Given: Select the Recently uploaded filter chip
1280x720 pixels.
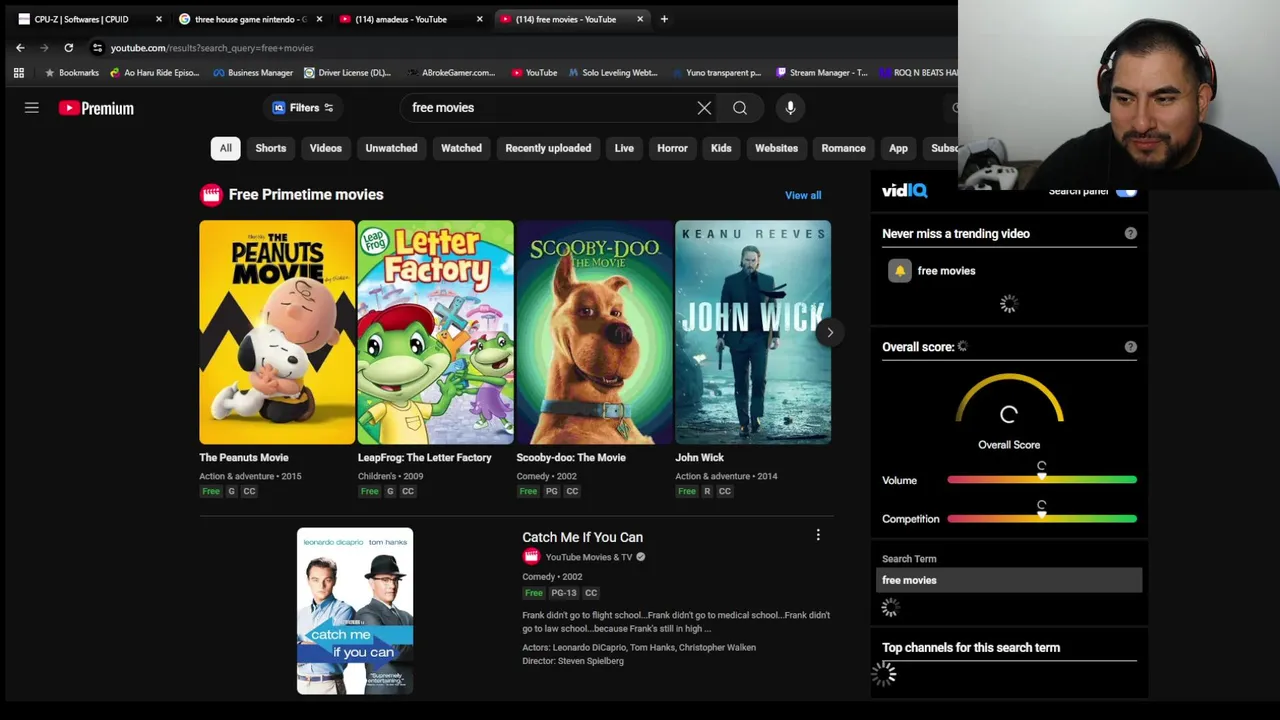Looking at the screenshot, I should [x=548, y=148].
